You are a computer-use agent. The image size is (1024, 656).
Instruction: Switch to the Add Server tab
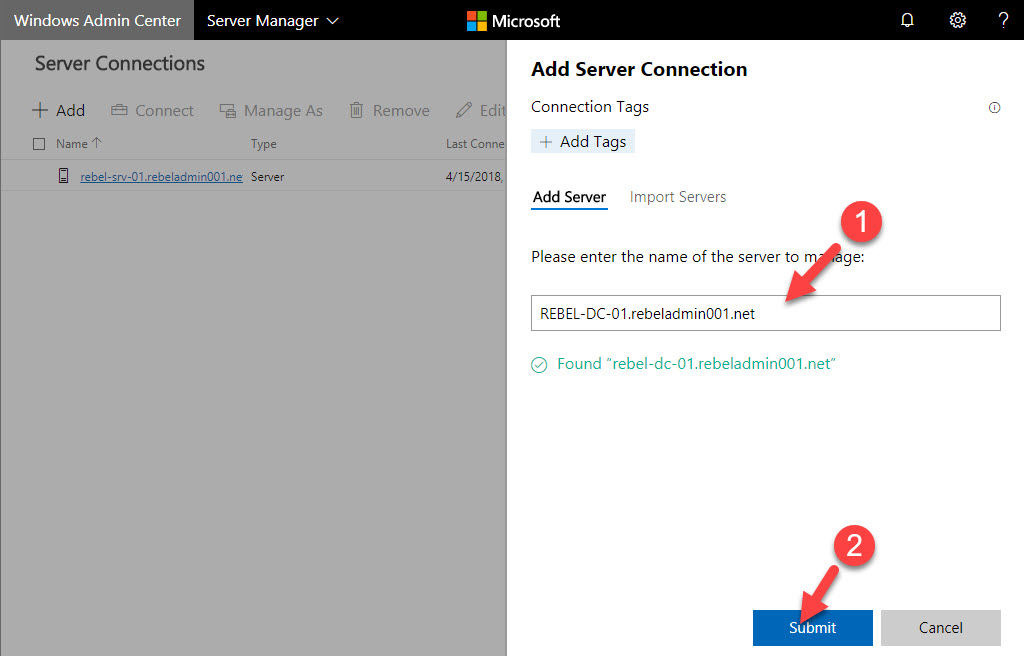pyautogui.click(x=569, y=197)
